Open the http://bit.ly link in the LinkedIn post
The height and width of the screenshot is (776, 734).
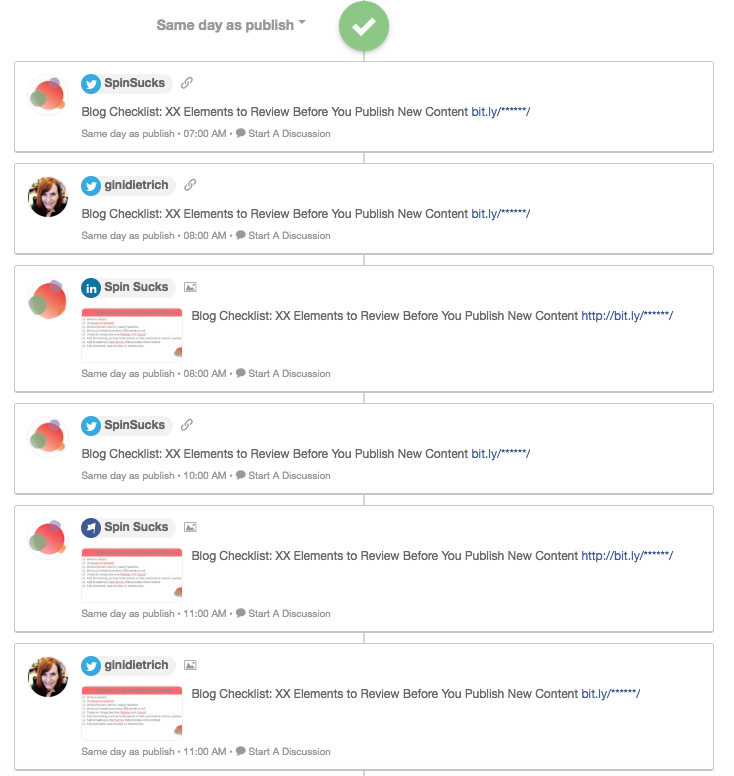tap(627, 316)
